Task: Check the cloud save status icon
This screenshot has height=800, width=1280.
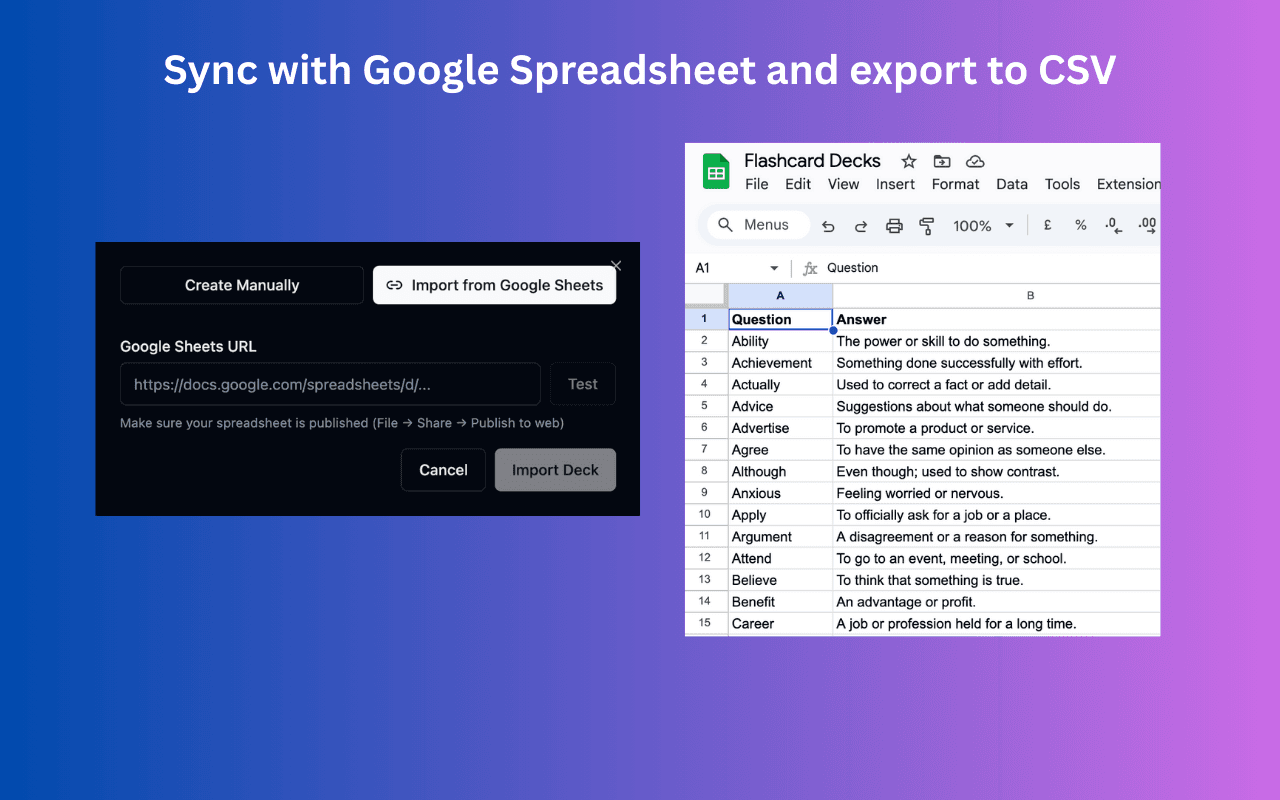Action: point(975,161)
